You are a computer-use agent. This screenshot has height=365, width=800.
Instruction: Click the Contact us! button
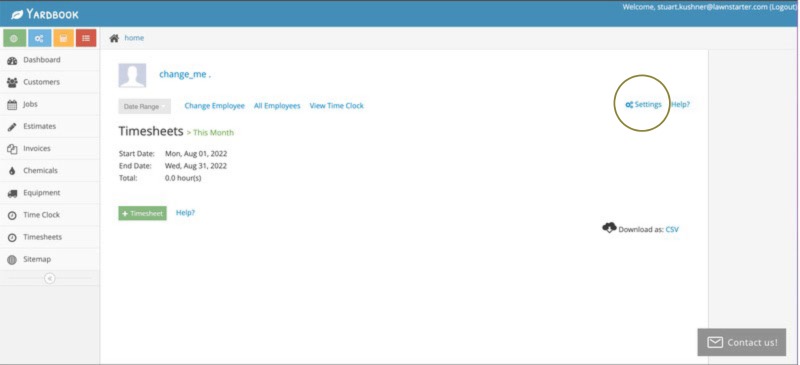pyautogui.click(x=742, y=342)
